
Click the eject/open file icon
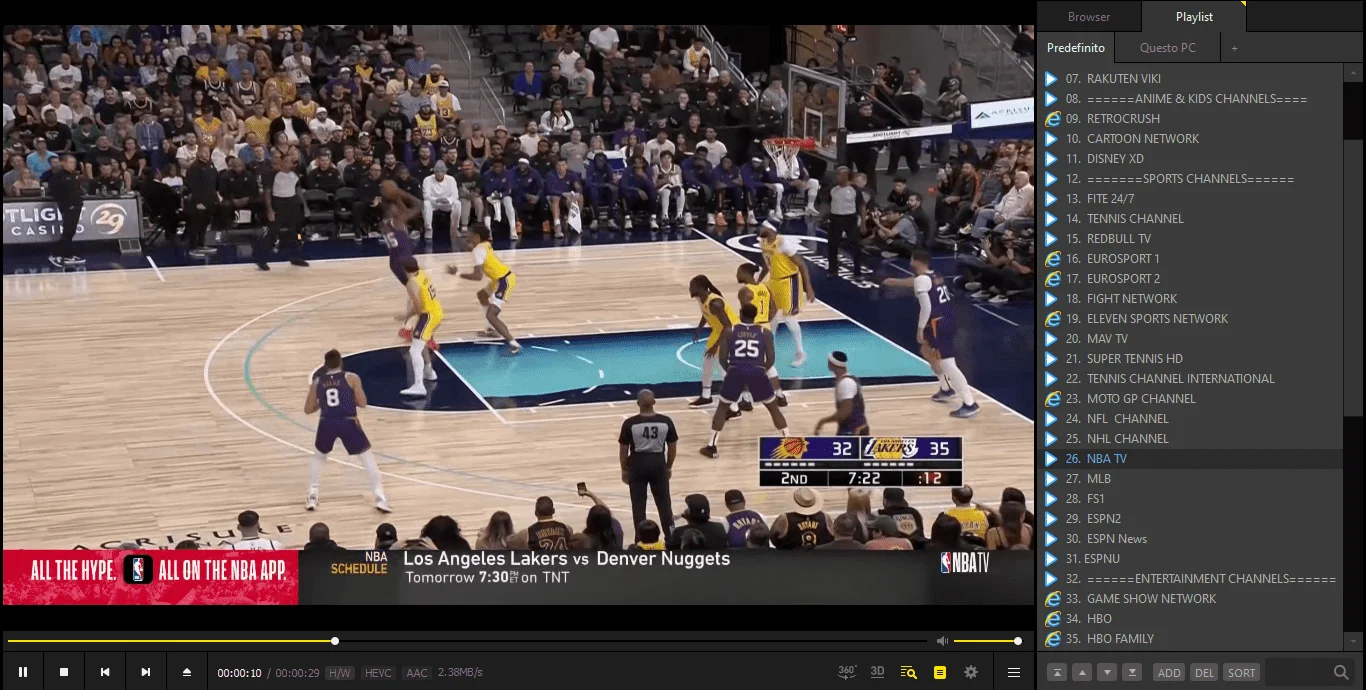coord(186,672)
